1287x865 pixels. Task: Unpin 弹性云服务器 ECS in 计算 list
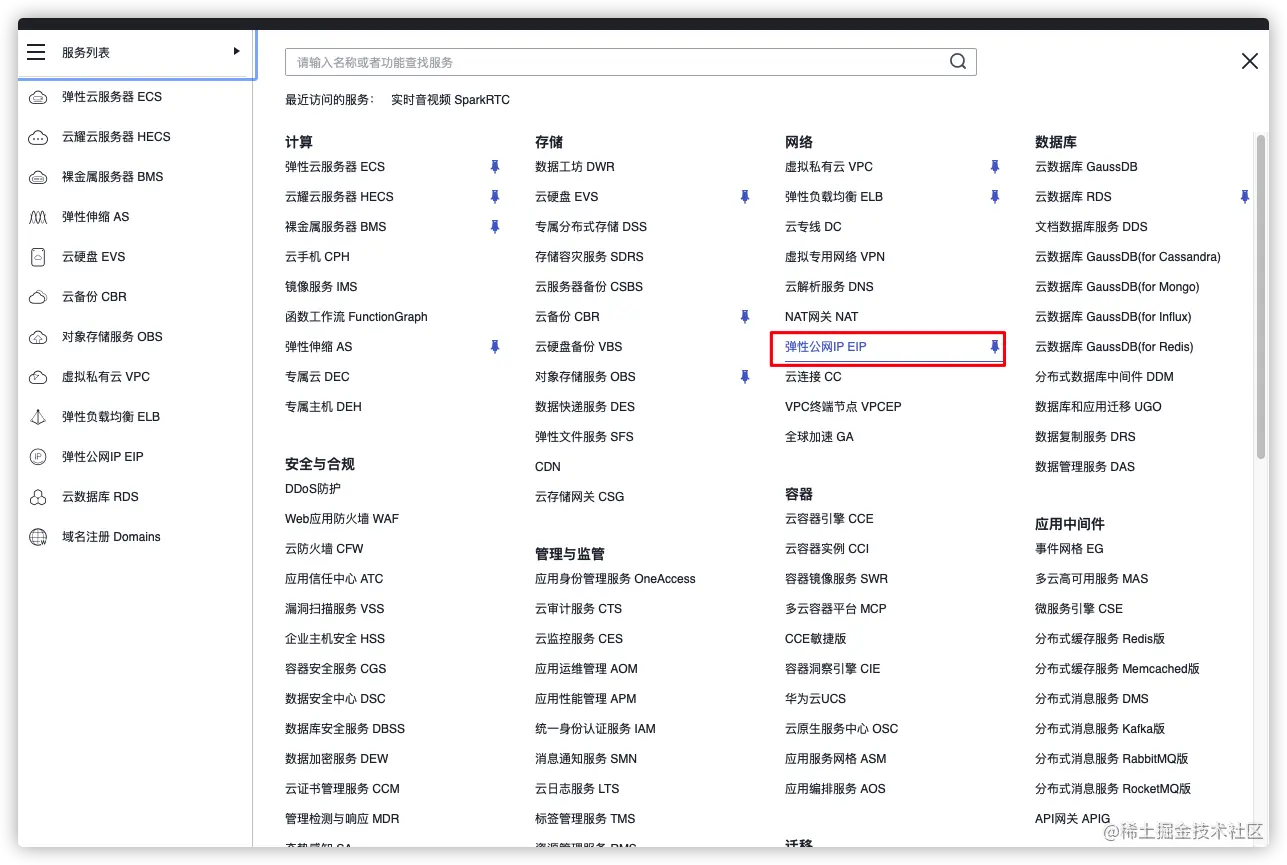tap(494, 167)
